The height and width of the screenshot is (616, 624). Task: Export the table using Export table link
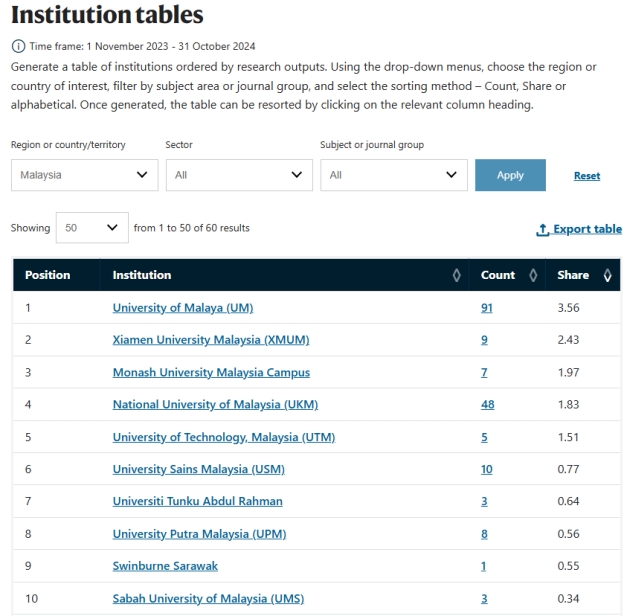[579, 229]
